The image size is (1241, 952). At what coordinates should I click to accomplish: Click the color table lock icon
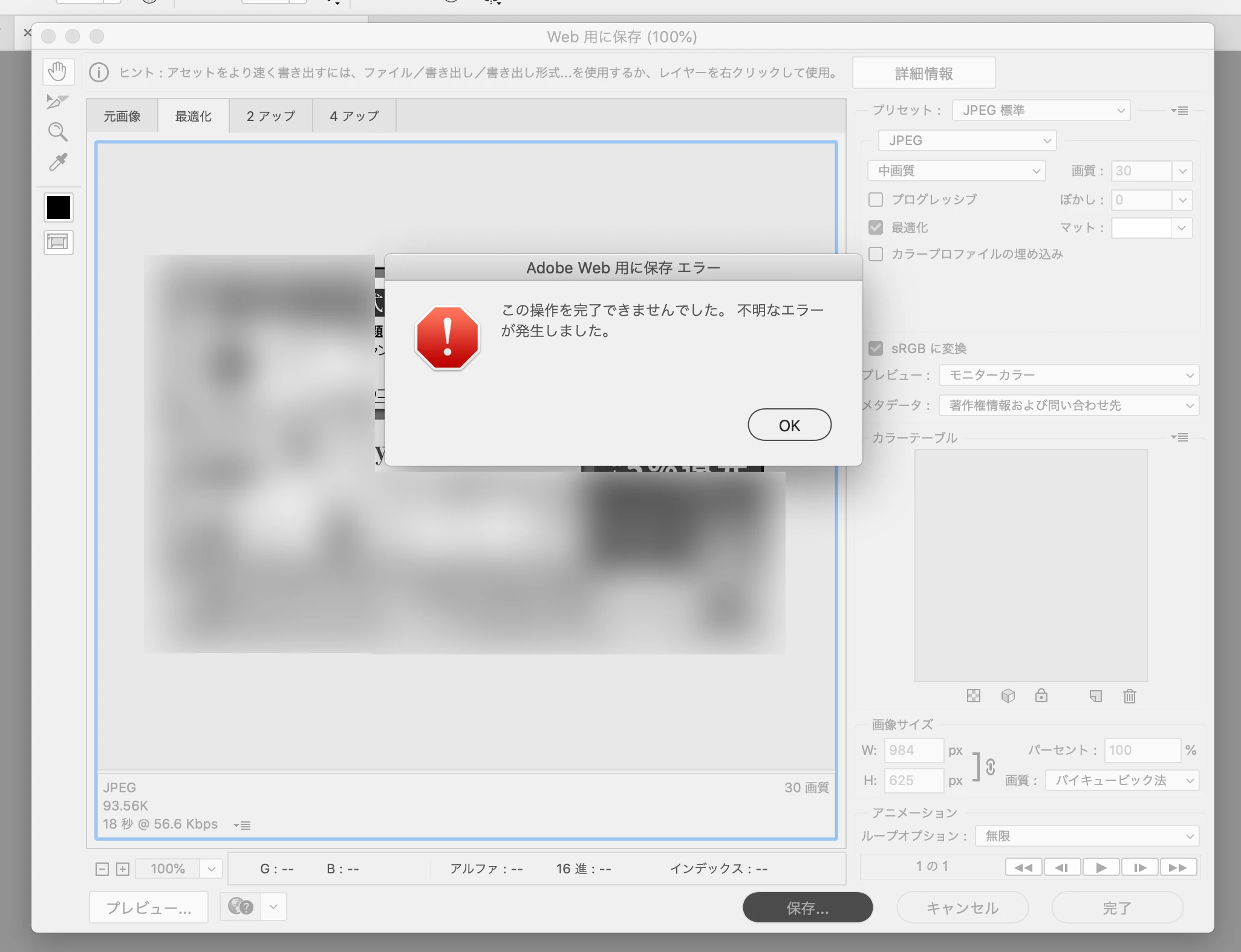tap(1041, 696)
